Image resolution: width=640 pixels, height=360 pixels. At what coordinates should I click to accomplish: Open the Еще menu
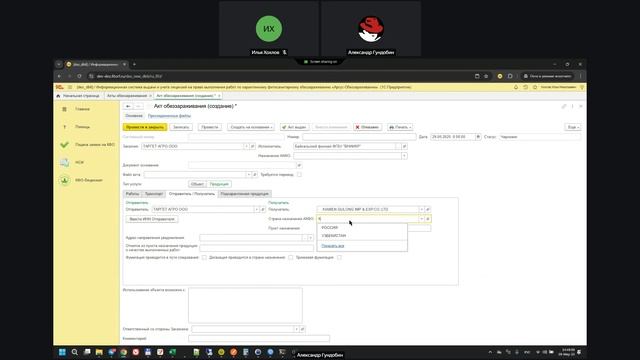573,127
